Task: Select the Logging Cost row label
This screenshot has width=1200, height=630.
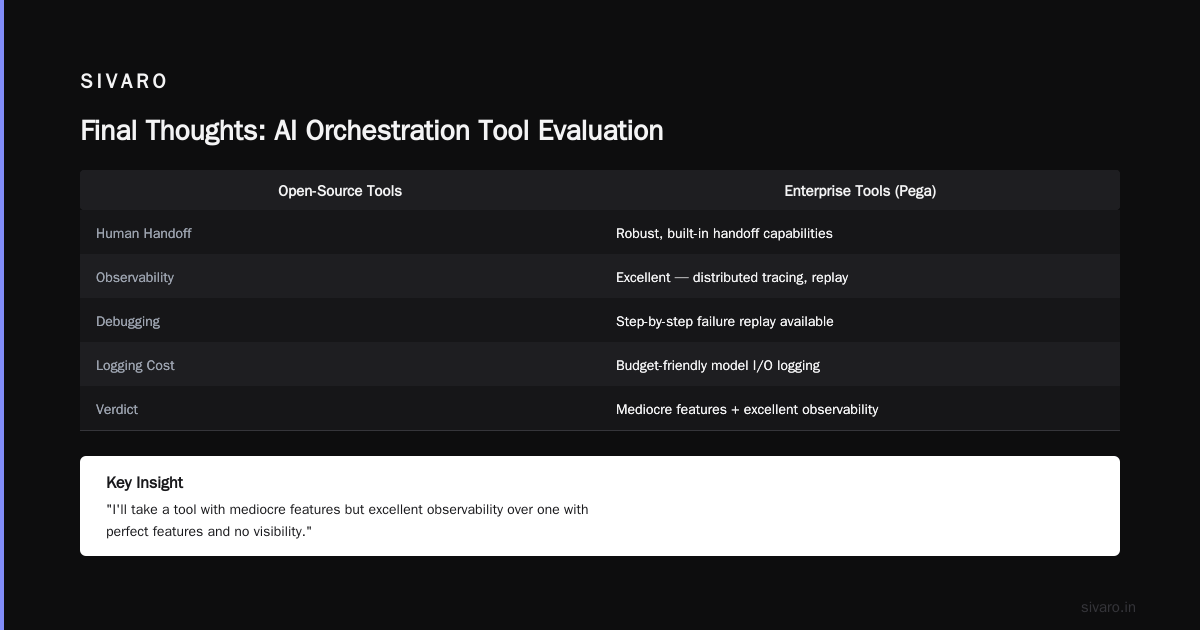Action: click(x=135, y=365)
